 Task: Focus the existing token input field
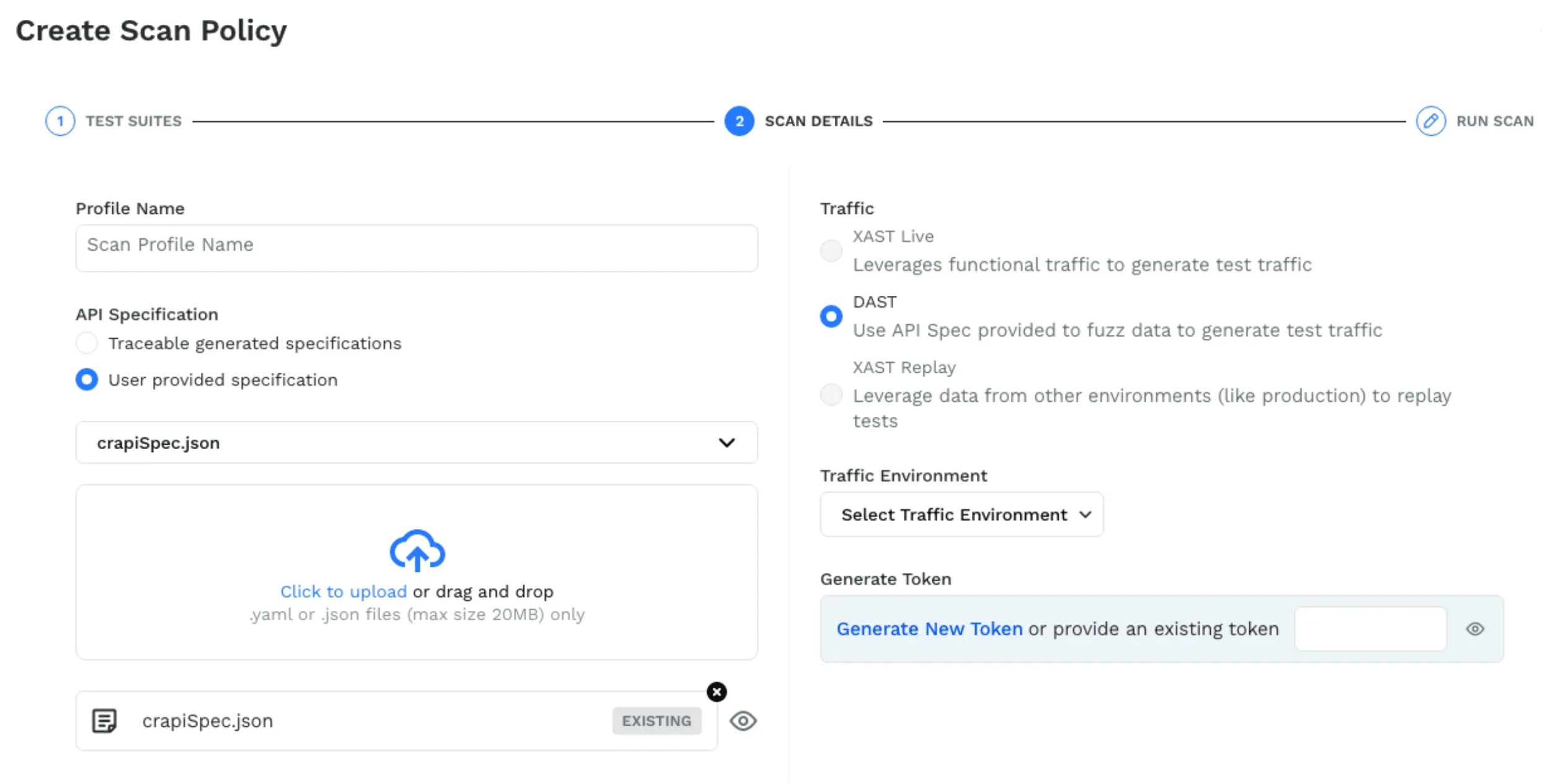click(x=1371, y=629)
